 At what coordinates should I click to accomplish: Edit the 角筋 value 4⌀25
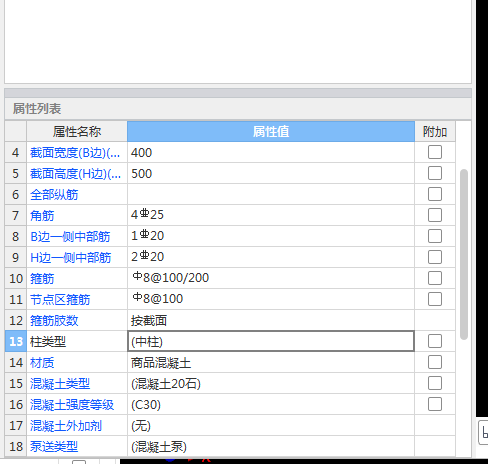click(x=271, y=215)
